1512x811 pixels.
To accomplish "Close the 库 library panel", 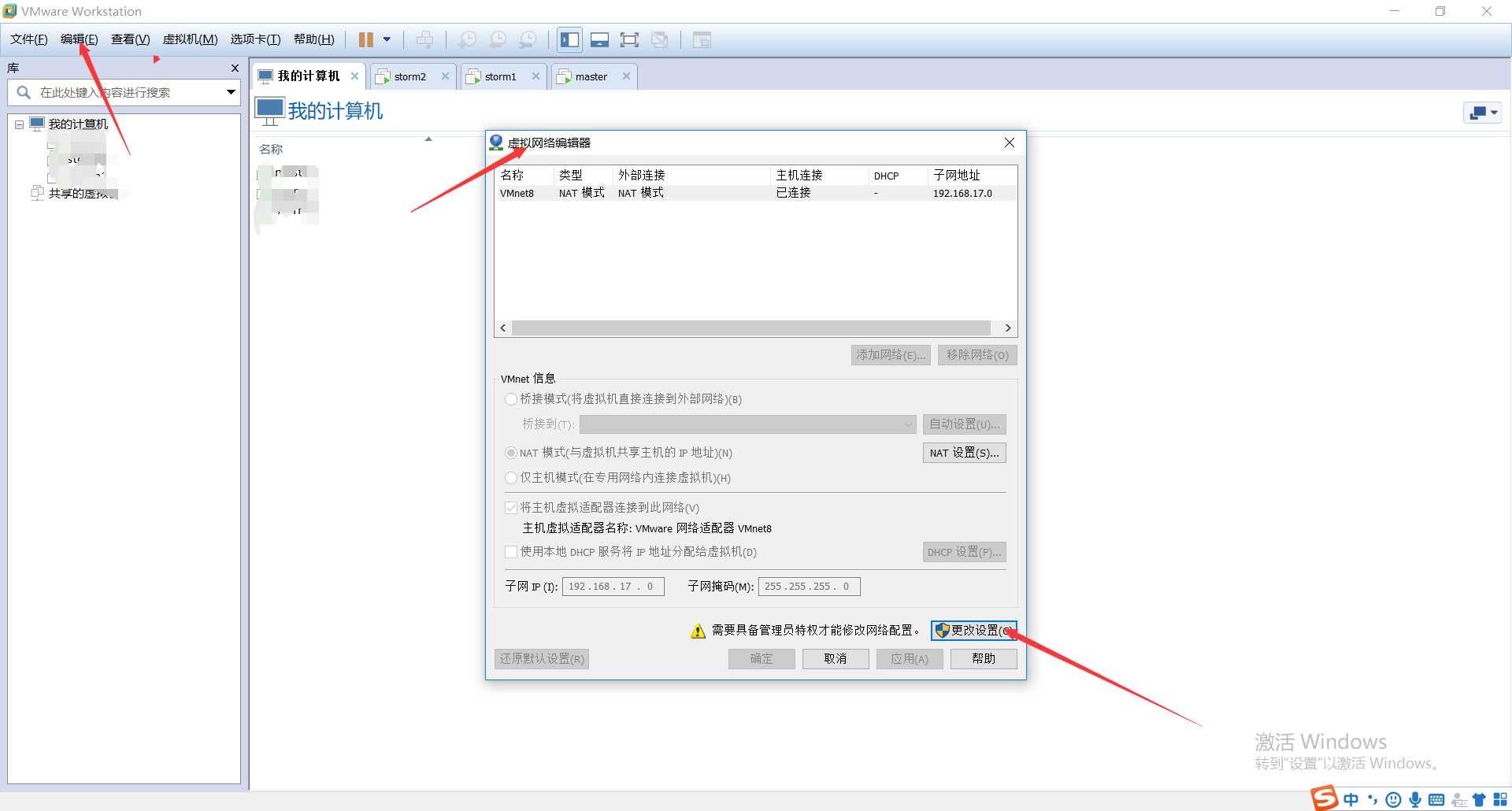I will pyautogui.click(x=235, y=69).
